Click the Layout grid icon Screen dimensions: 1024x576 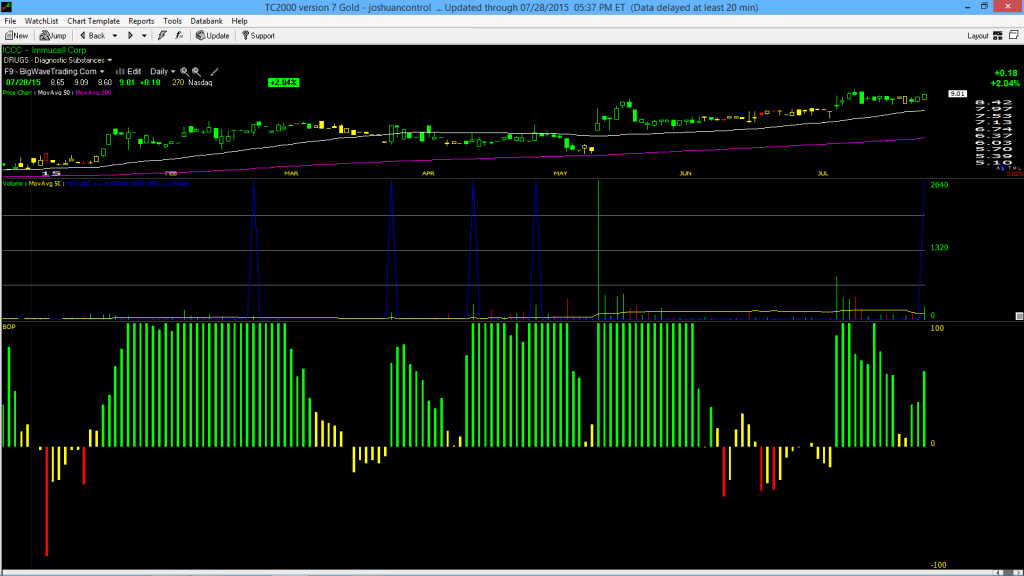pos(998,36)
